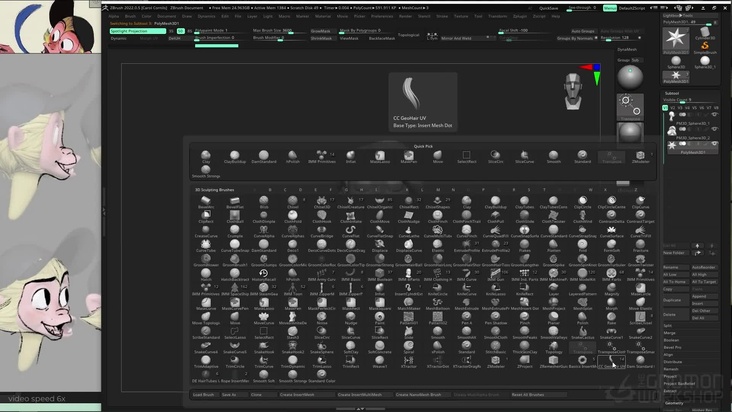Viewport: 732px width, 412px height.
Task: Click the Load Brush button
Action: tap(204, 395)
